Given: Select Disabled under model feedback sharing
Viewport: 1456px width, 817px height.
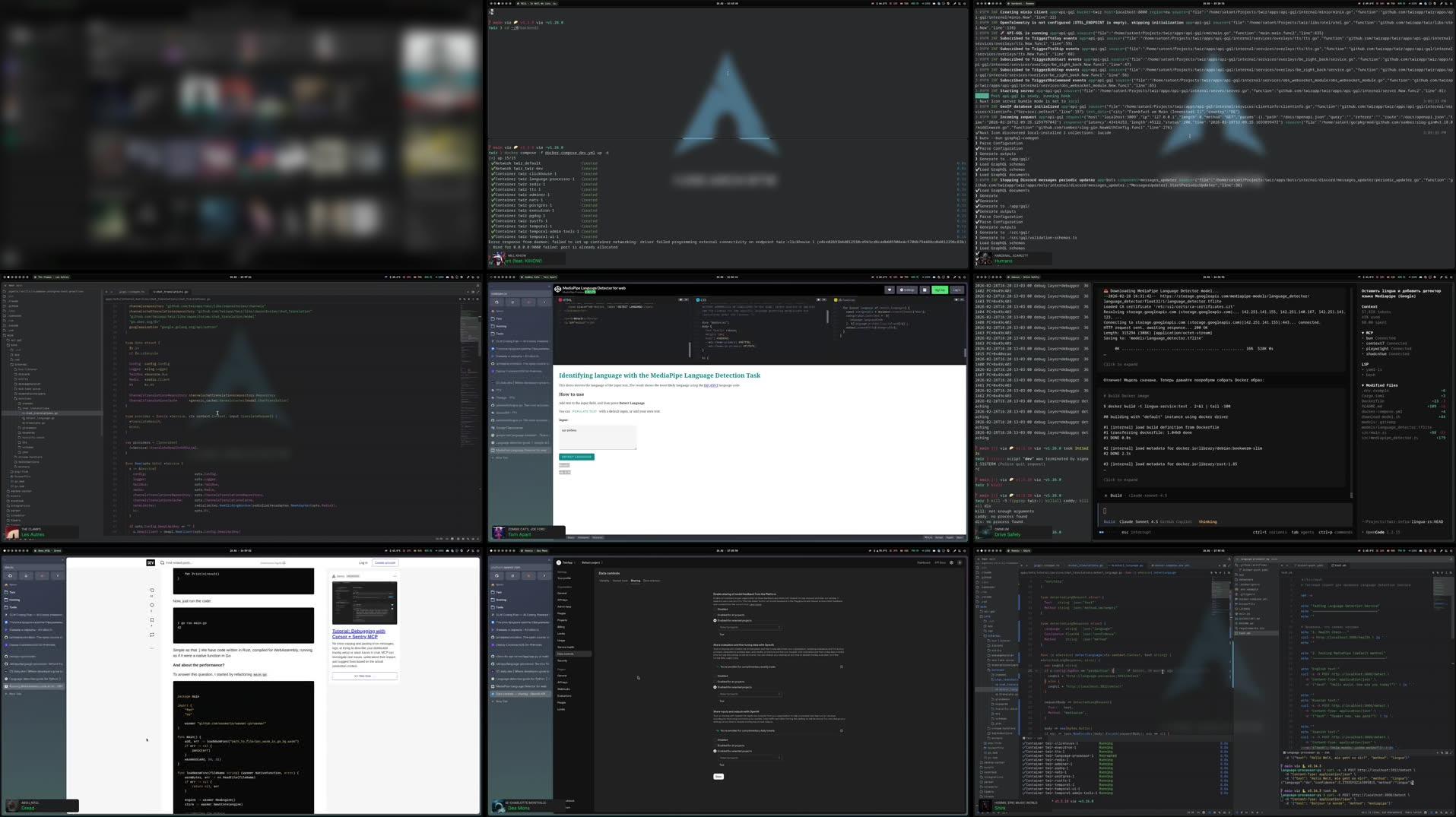Looking at the screenshot, I should [x=715, y=610].
